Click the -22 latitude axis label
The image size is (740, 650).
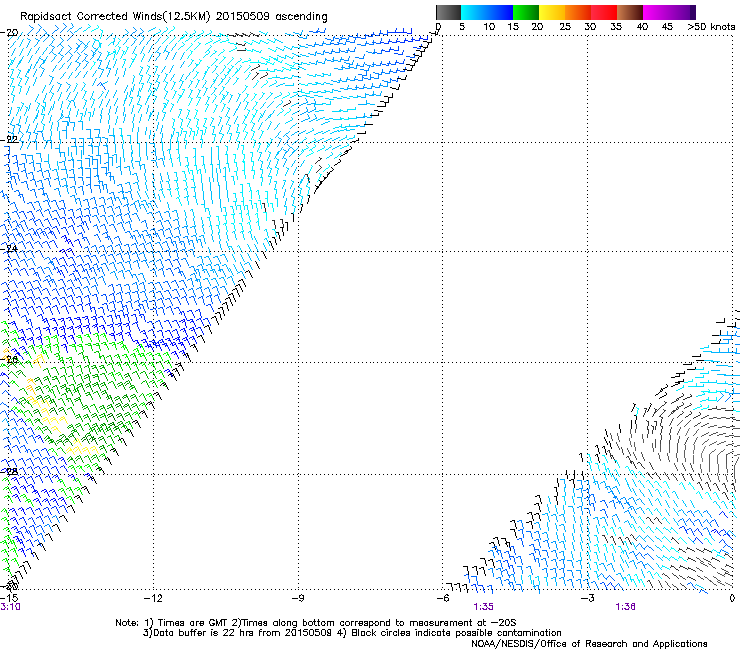pos(9,139)
